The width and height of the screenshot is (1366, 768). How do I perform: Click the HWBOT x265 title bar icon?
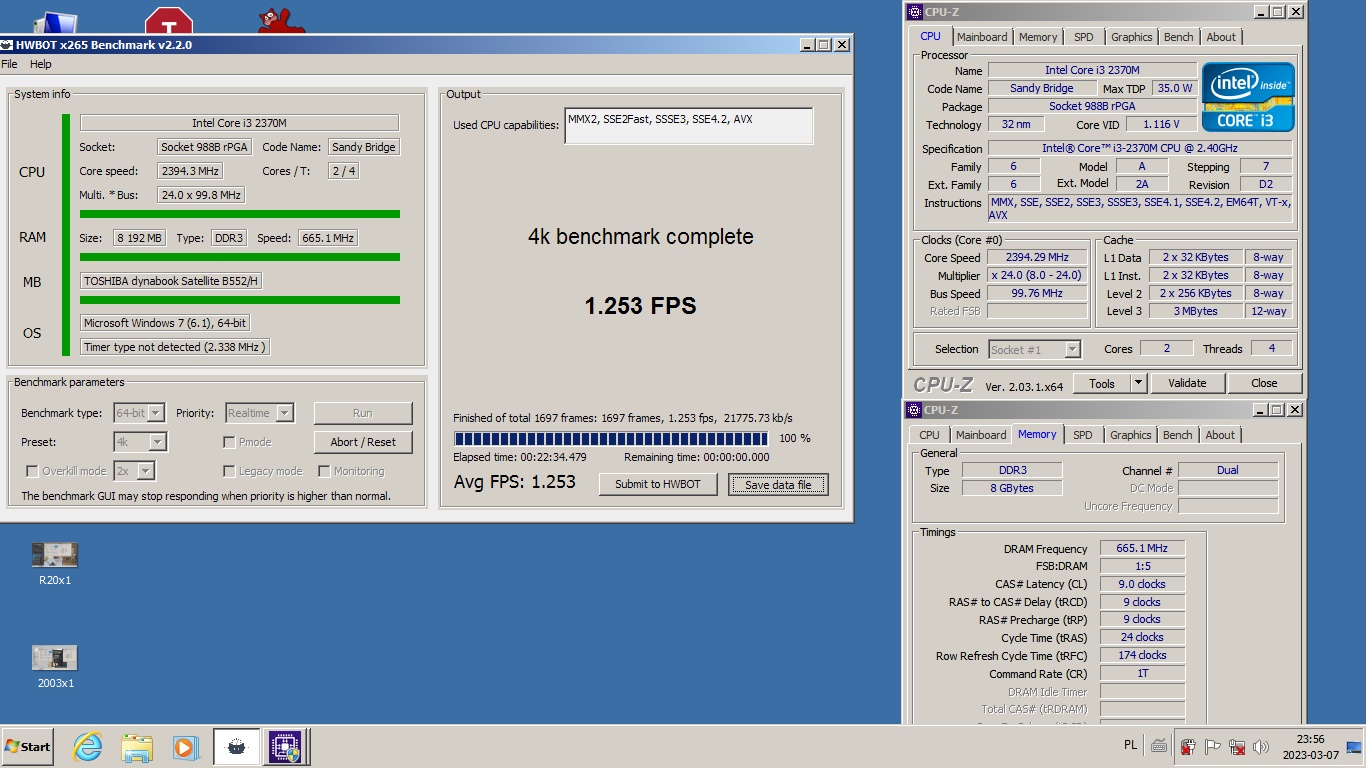pos(7,45)
